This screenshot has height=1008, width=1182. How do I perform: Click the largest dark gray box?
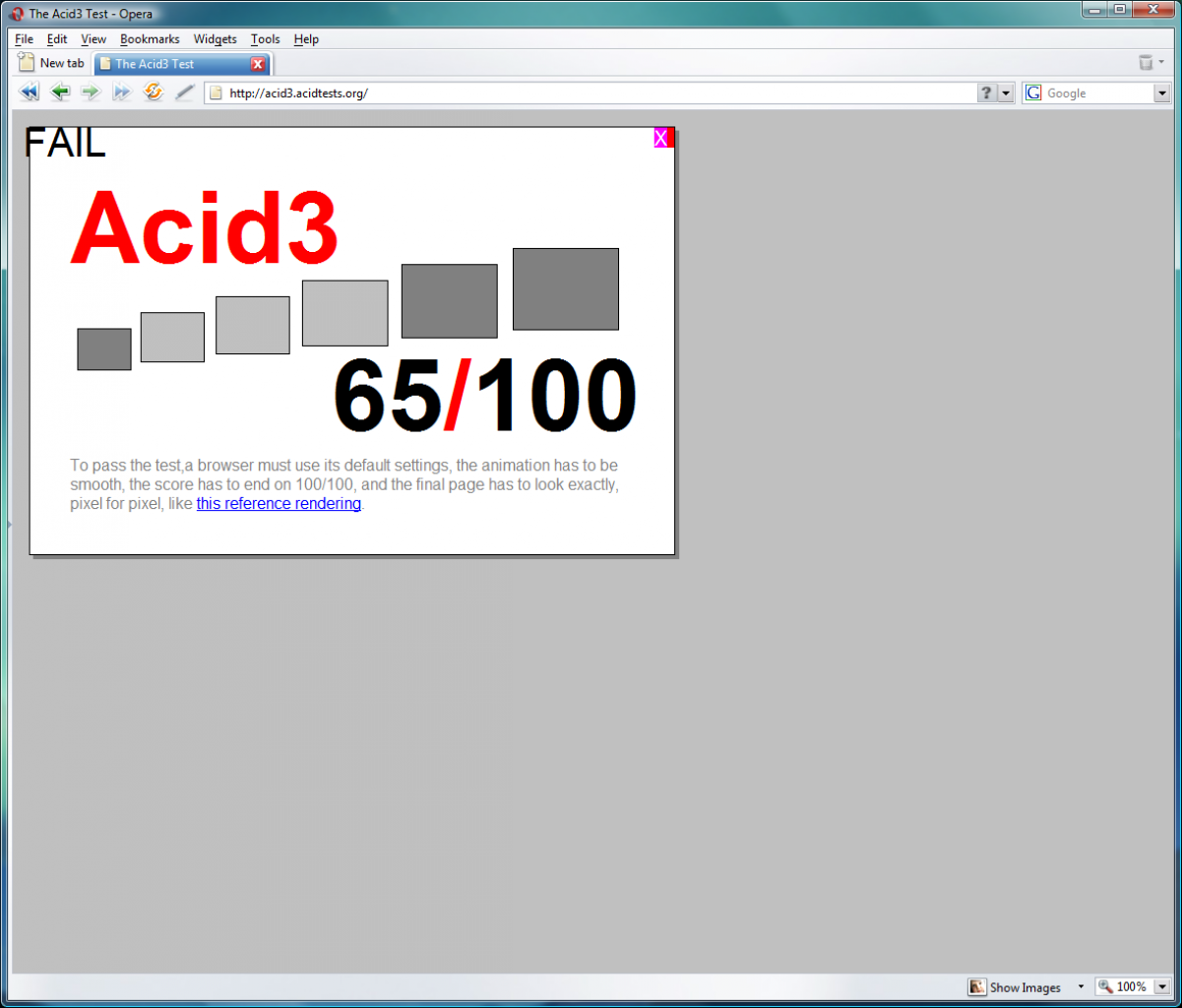[566, 289]
